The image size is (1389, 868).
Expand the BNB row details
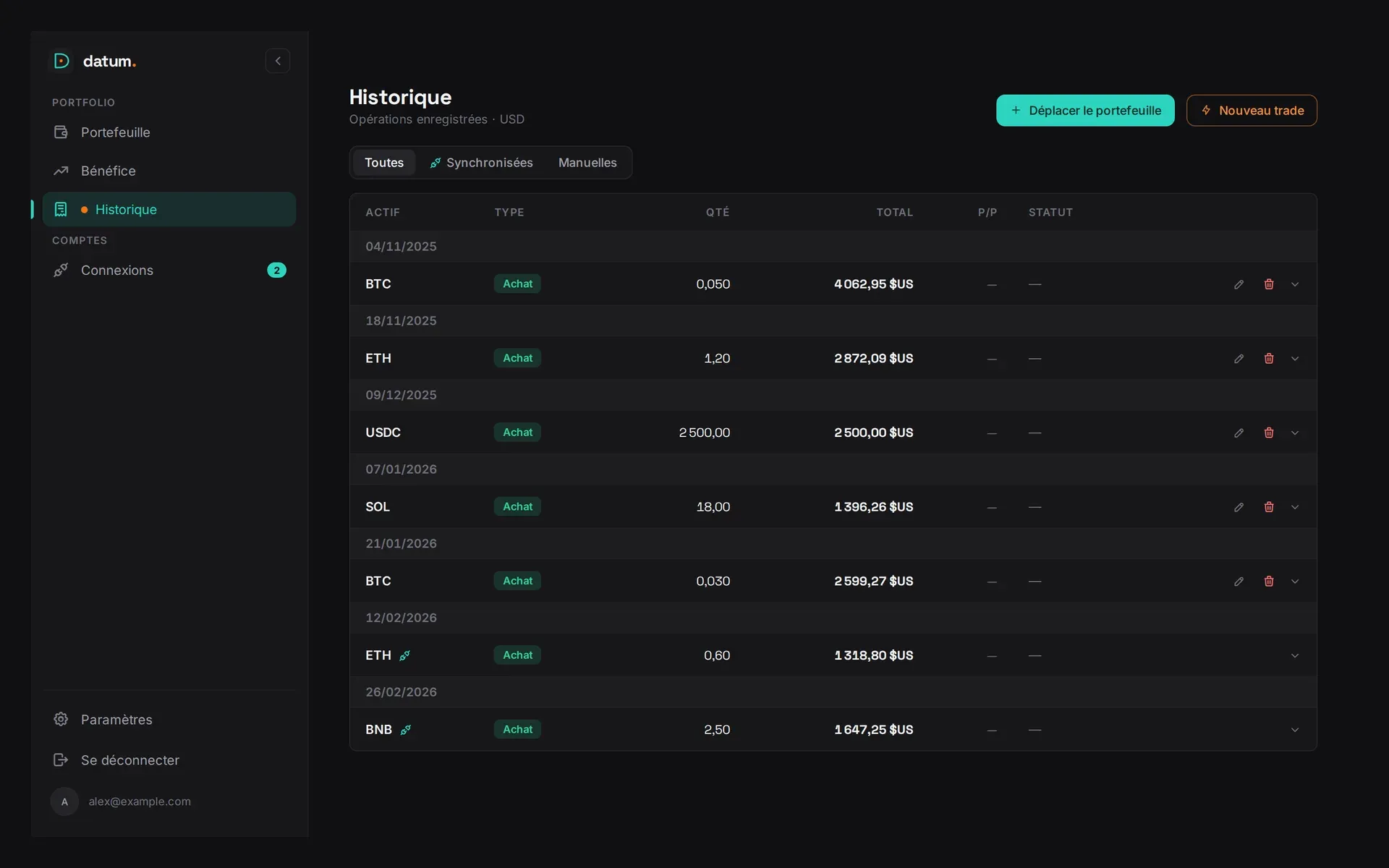click(1295, 730)
